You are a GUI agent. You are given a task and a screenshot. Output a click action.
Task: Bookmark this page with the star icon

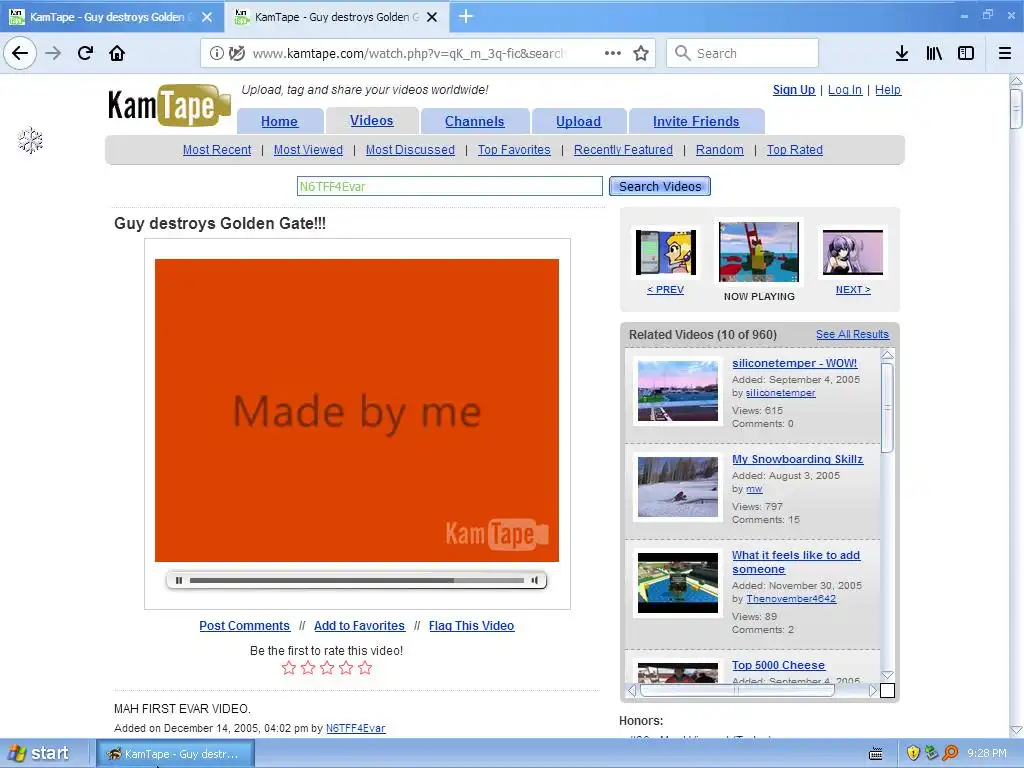click(x=641, y=54)
